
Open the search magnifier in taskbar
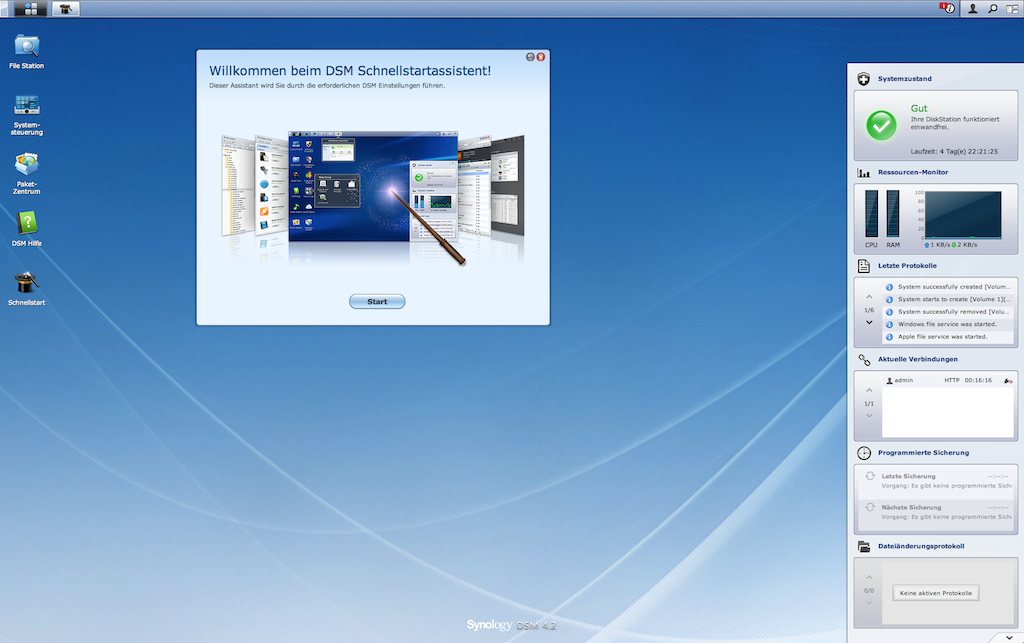(x=993, y=8)
